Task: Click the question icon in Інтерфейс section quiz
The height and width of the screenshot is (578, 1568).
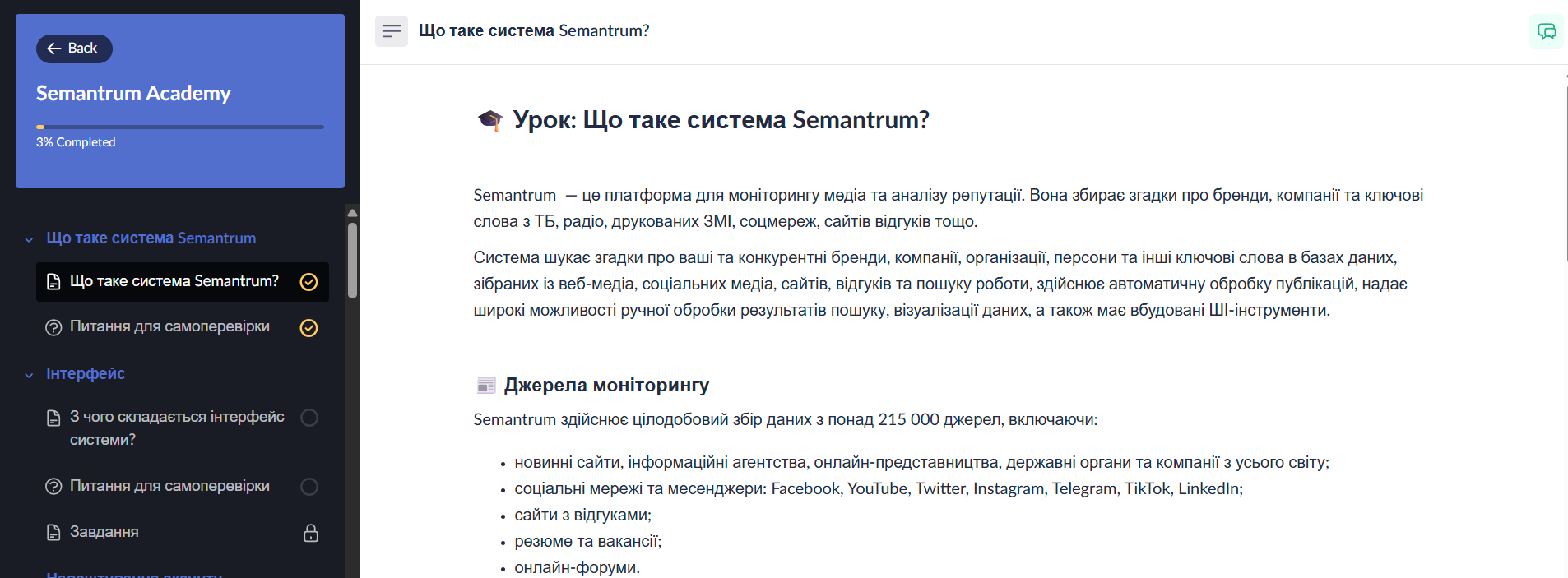Action: click(53, 487)
